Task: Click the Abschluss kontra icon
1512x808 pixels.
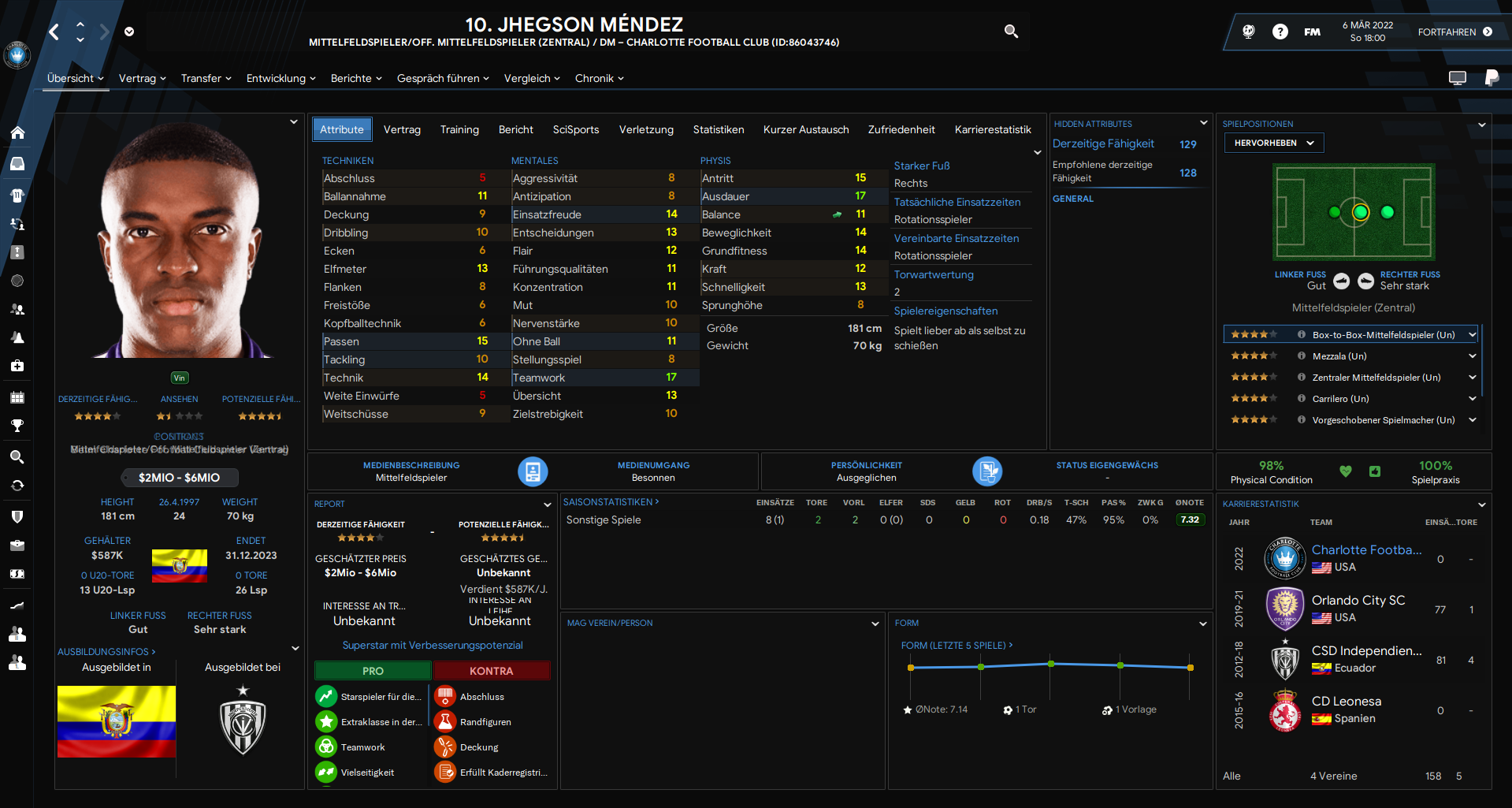Action: tap(445, 696)
